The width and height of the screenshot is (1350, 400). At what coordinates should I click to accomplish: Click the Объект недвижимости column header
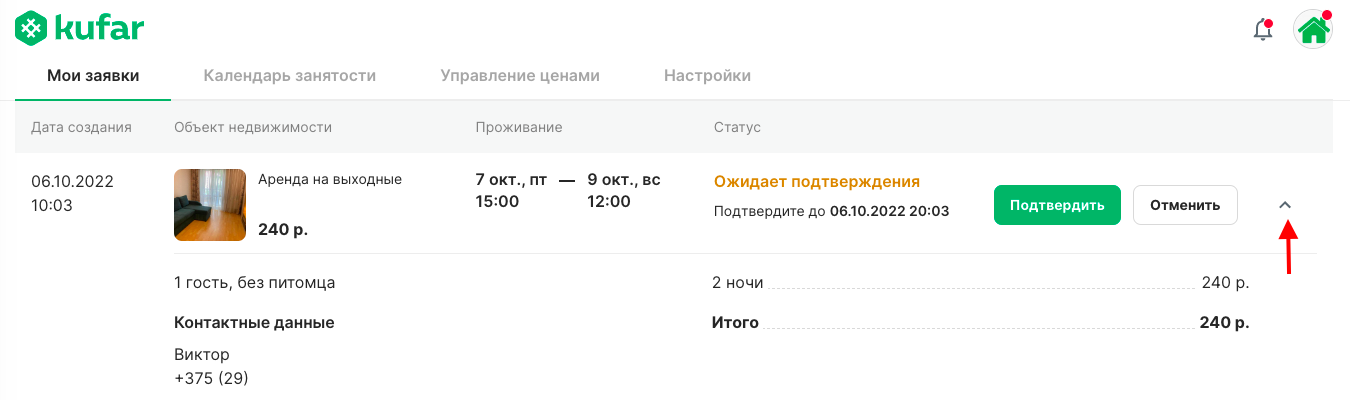pyautogui.click(x=253, y=127)
